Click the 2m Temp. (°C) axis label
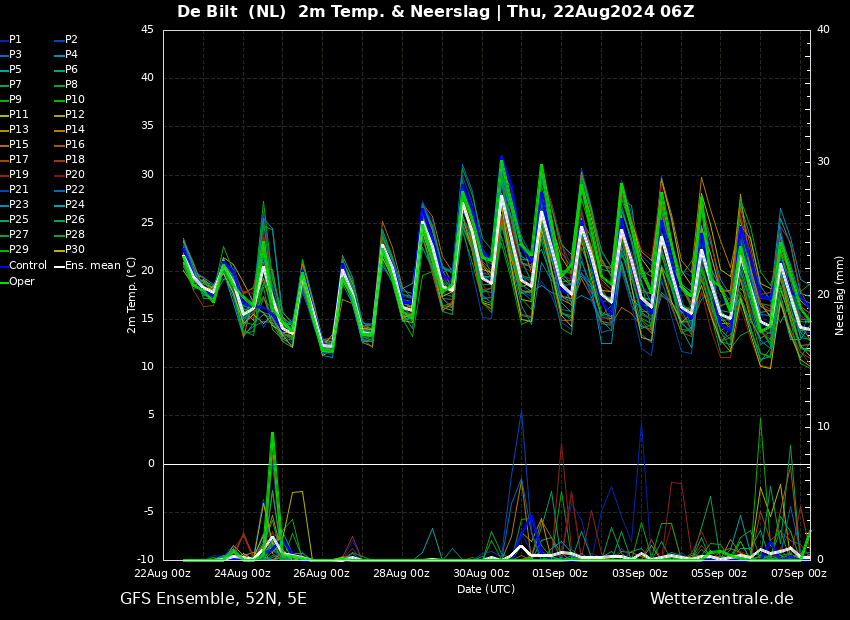This screenshot has width=850, height=620. click(x=132, y=294)
